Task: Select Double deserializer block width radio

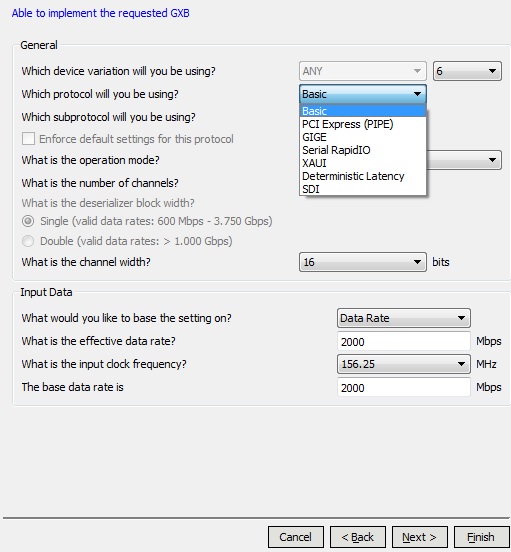Action: pyautogui.click(x=28, y=241)
